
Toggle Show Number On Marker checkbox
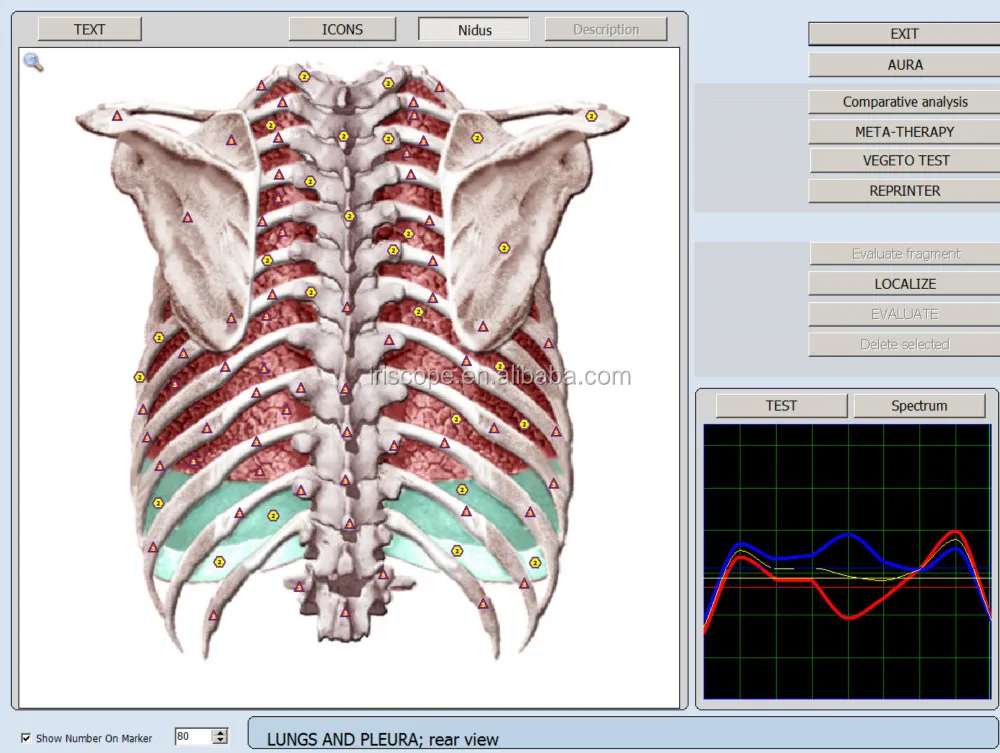point(26,738)
